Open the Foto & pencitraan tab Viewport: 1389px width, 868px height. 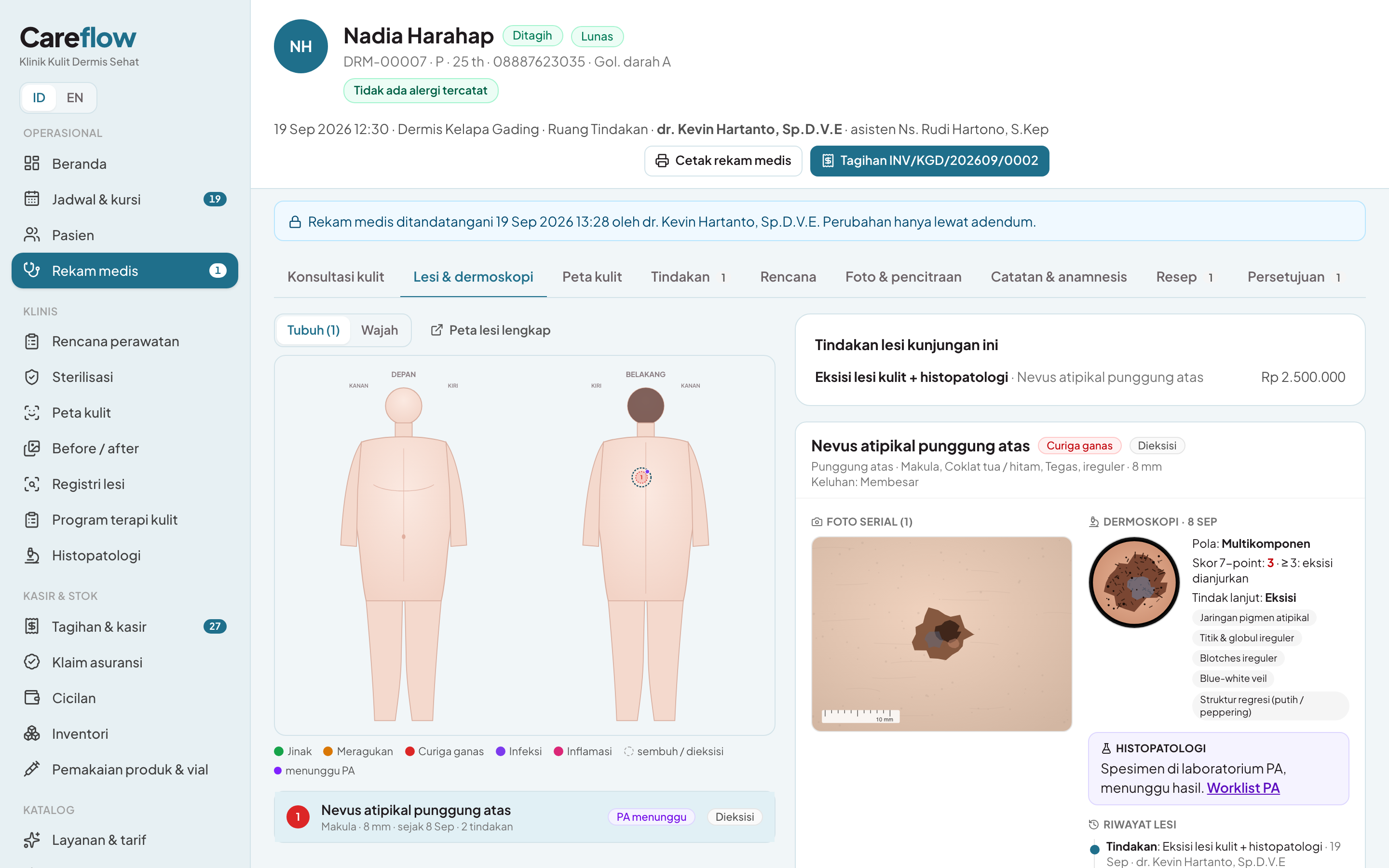click(903, 277)
